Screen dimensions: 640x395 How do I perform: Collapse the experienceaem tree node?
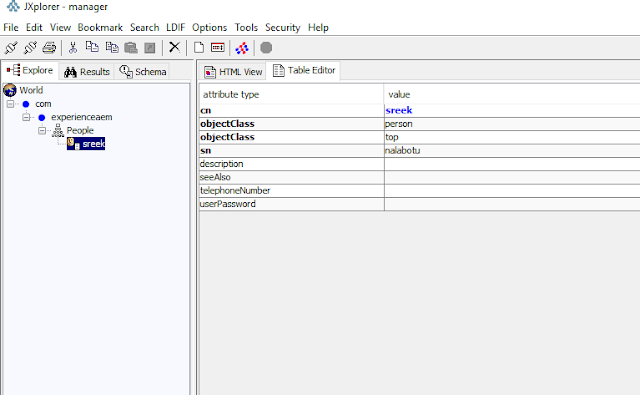pyautogui.click(x=26, y=117)
